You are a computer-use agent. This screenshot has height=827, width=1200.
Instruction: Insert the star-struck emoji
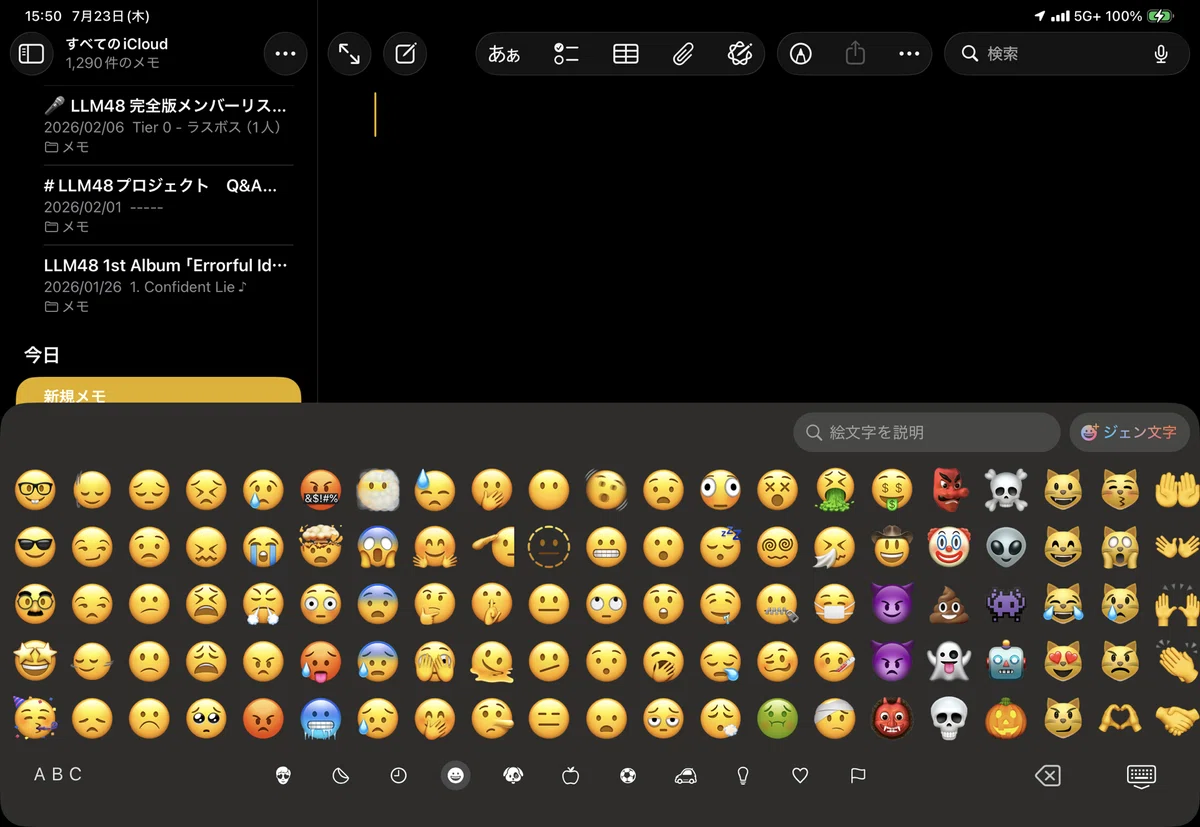[x=35, y=660]
